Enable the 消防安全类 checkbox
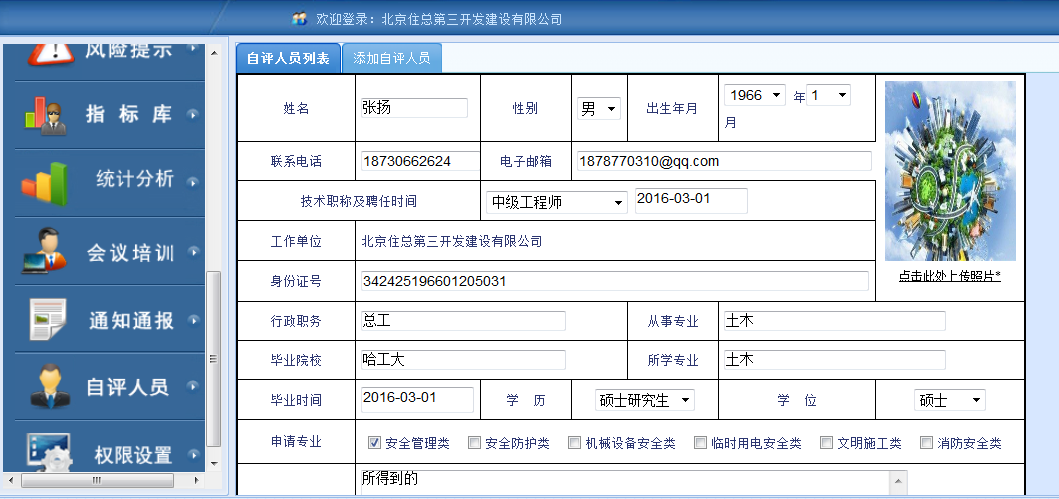The height and width of the screenshot is (499, 1059). (927, 443)
